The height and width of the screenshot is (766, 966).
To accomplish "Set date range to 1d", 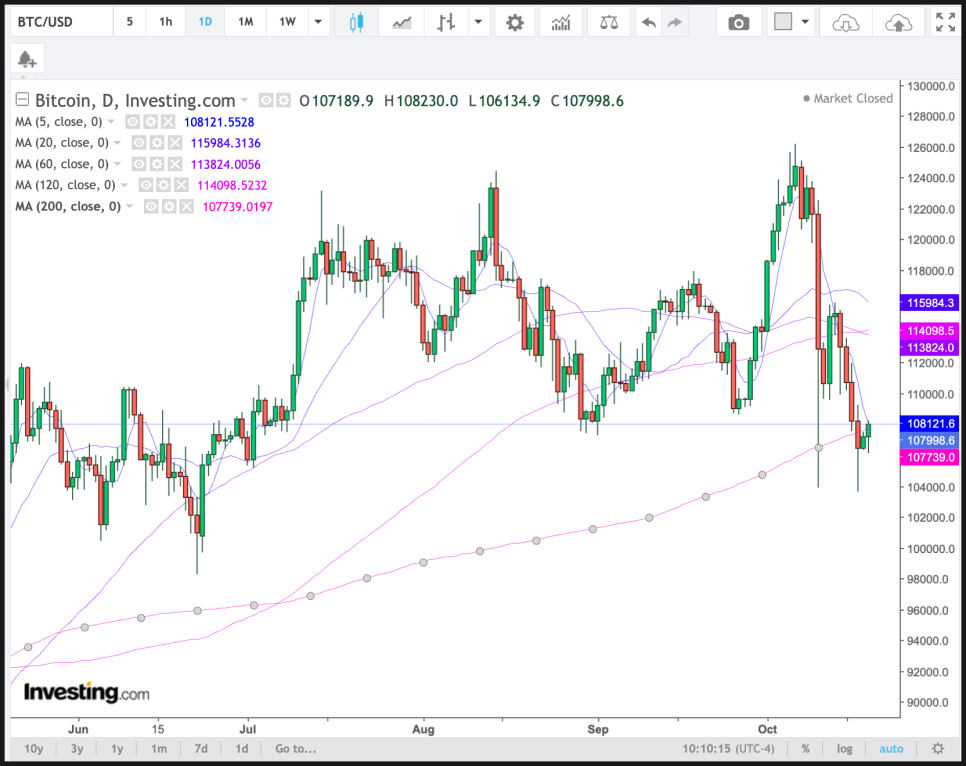I will (x=242, y=749).
